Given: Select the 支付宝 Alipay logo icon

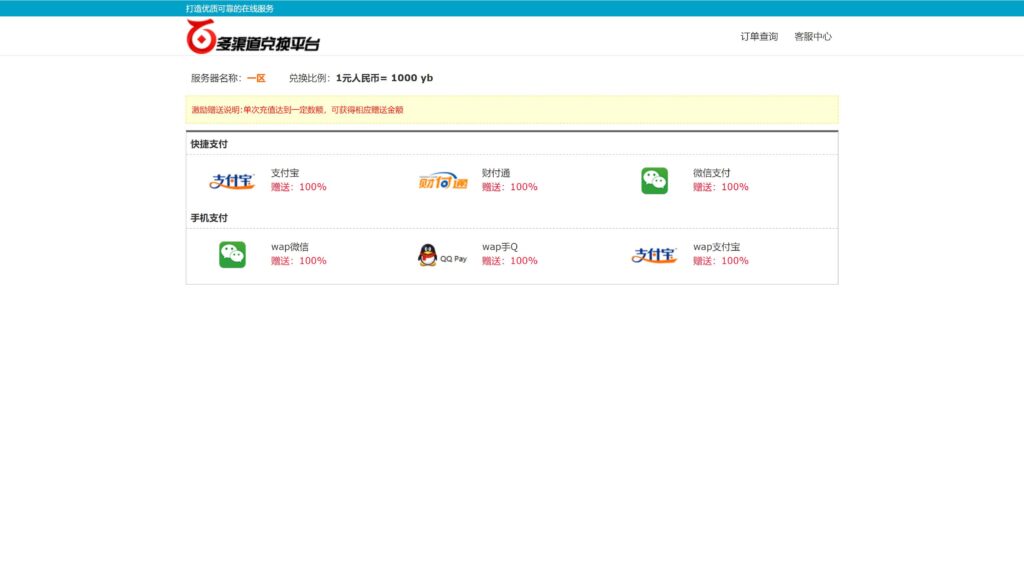Looking at the screenshot, I should tap(232, 181).
